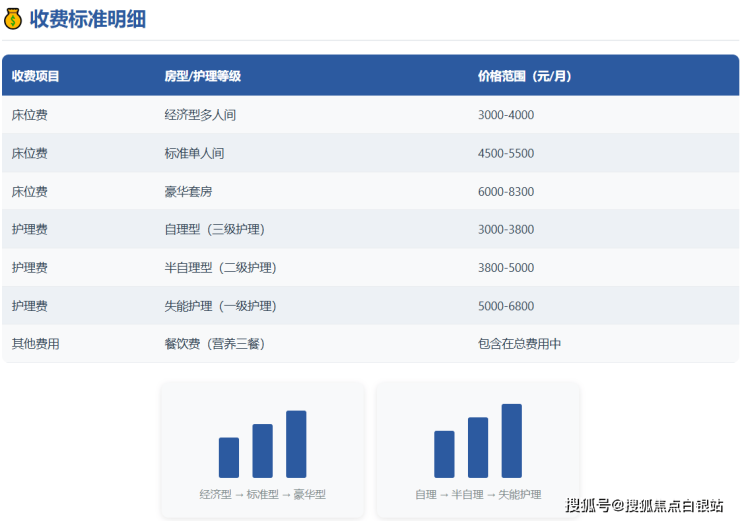Select the 标准单人间 room type cell
This screenshot has height=521, width=740.
point(194,154)
